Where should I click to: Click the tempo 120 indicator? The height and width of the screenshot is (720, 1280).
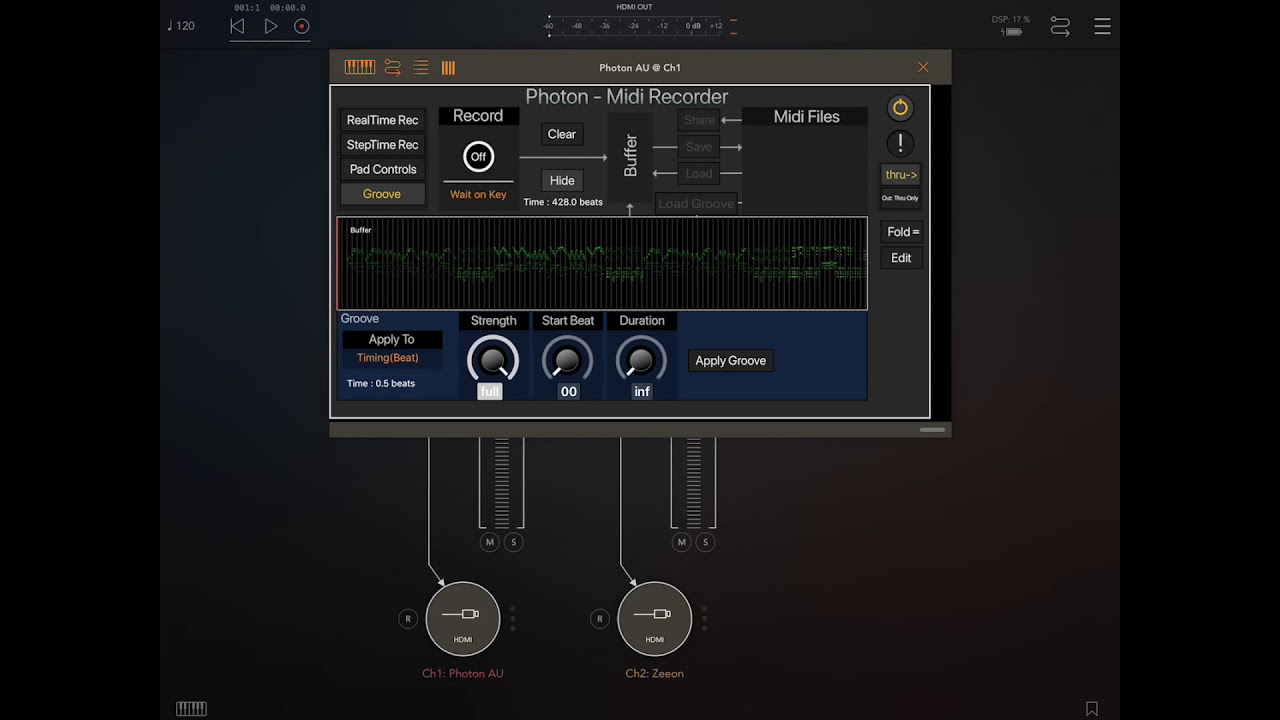click(x=181, y=26)
